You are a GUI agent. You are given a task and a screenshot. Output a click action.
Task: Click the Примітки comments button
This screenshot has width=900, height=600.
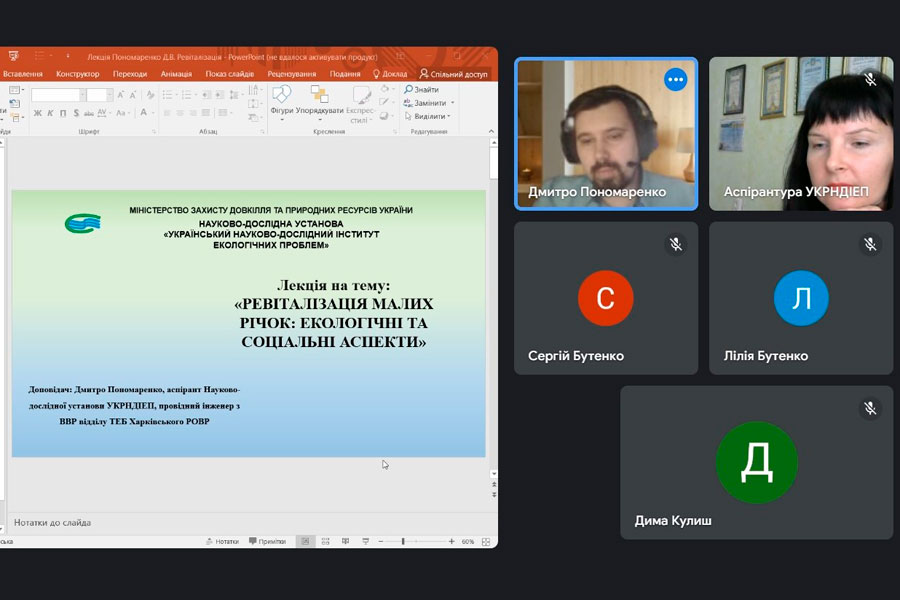pos(266,541)
